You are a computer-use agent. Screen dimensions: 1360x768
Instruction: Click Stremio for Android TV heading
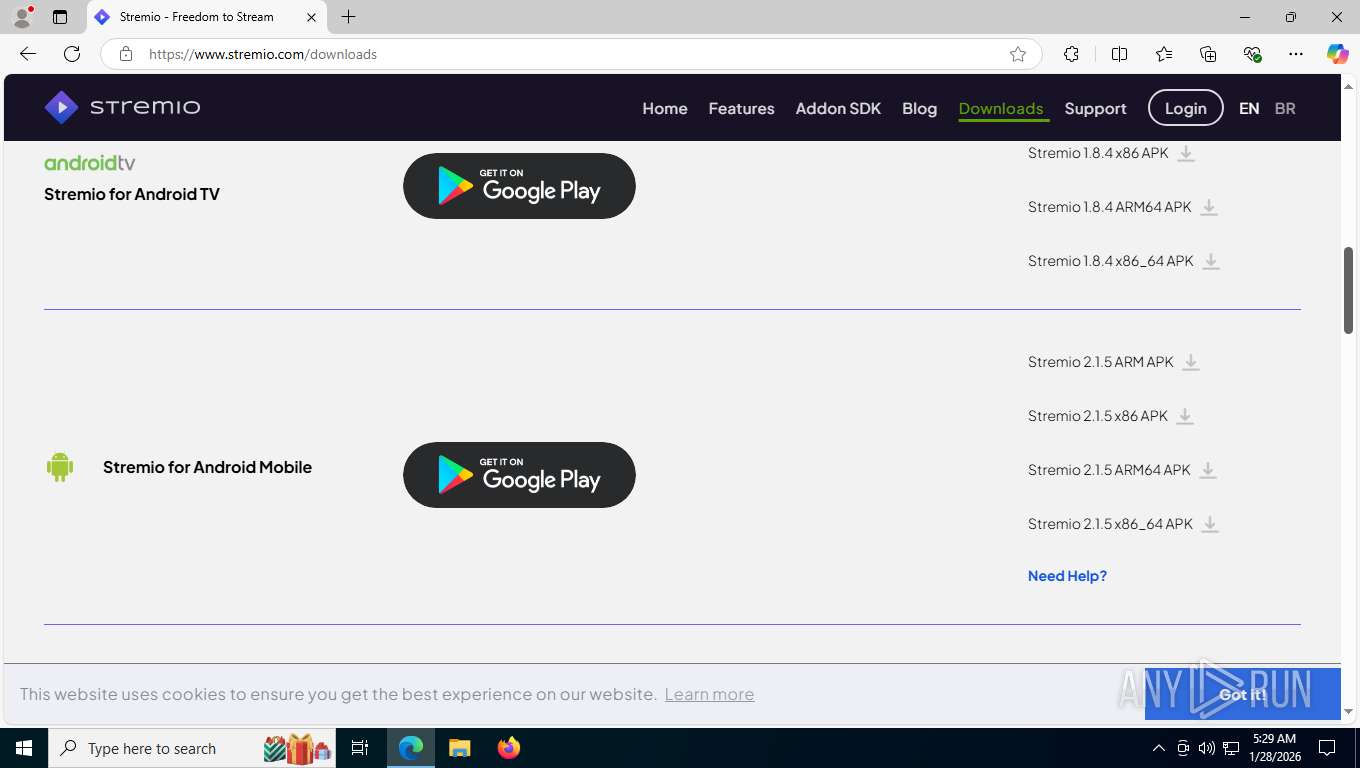click(132, 194)
